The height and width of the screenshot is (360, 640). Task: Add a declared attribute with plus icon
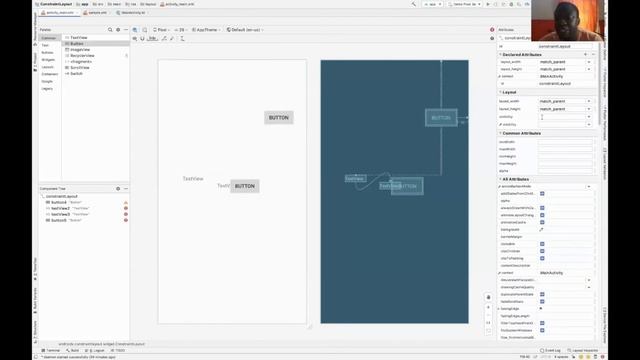click(x=585, y=54)
